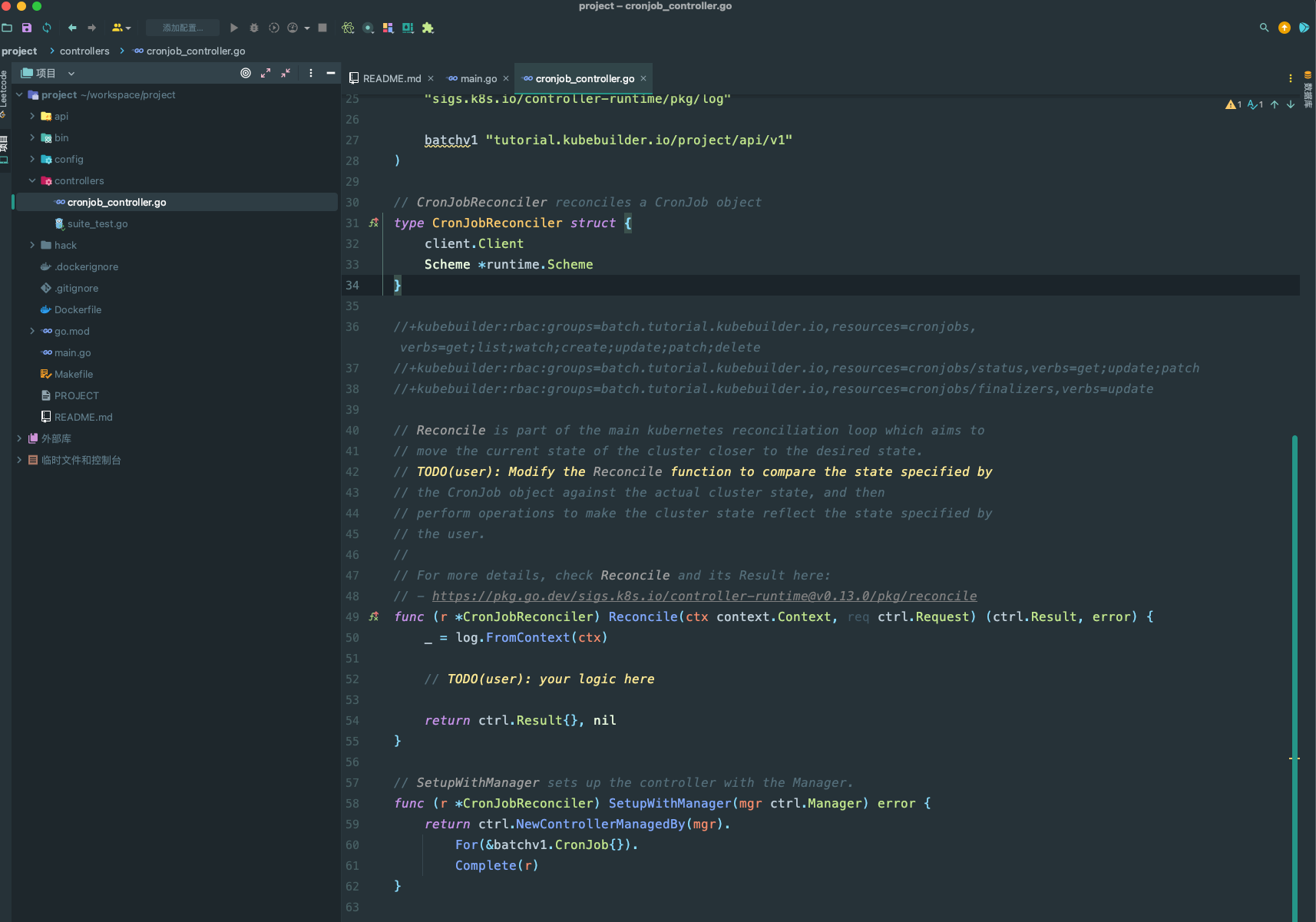This screenshot has height=922, width=1316.
Task: Open Dockerfile in the project tree
Action: click(78, 309)
